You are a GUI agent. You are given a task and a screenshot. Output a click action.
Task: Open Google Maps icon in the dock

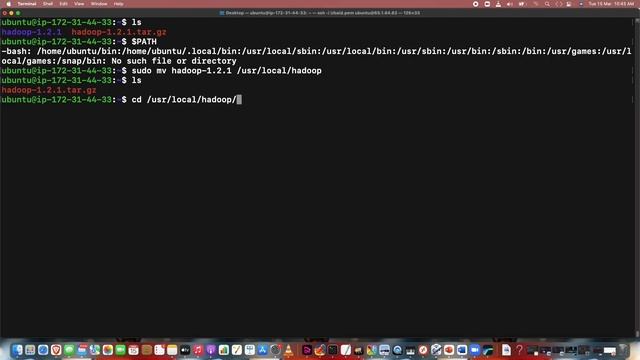pyautogui.click(x=371, y=350)
